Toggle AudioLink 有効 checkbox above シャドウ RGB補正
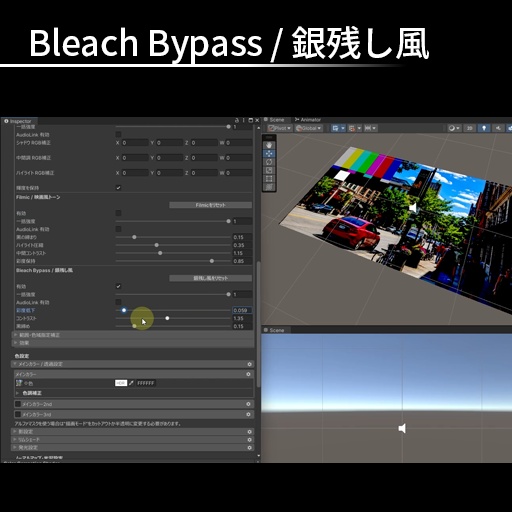The height and width of the screenshot is (512, 512). 118,135
